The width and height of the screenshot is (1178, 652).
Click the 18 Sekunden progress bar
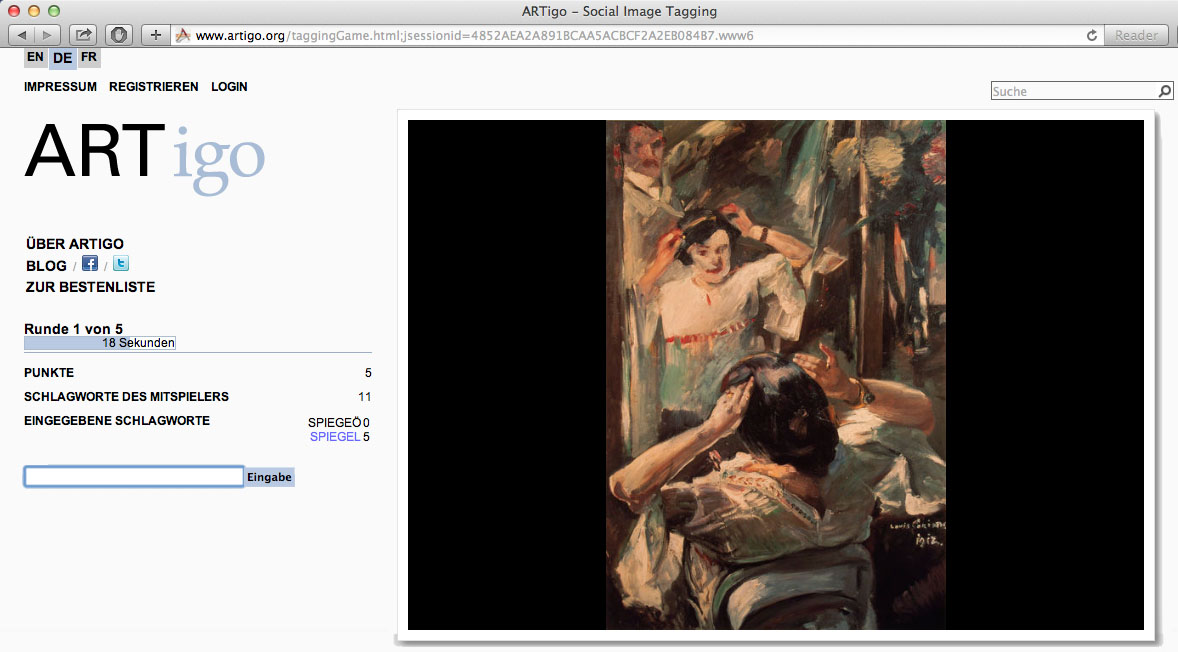point(100,343)
